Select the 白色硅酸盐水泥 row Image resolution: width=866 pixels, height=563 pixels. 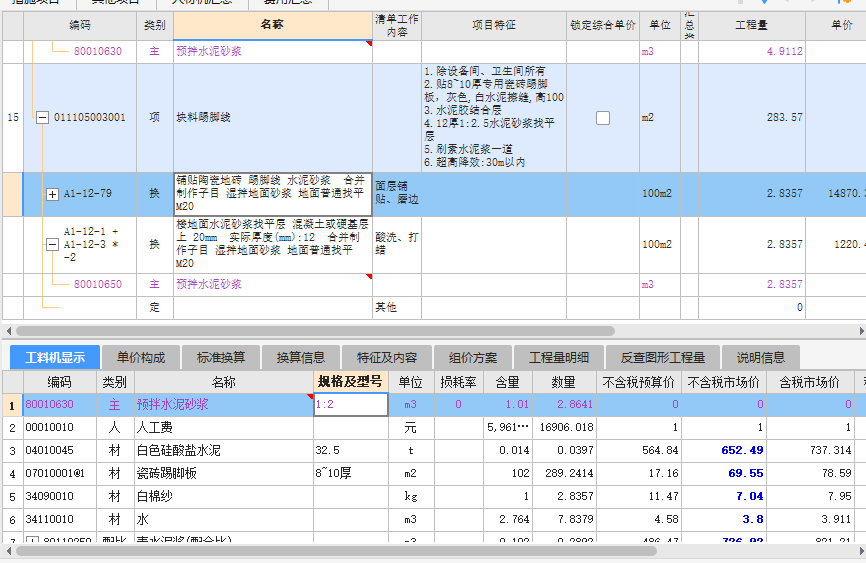(223, 450)
